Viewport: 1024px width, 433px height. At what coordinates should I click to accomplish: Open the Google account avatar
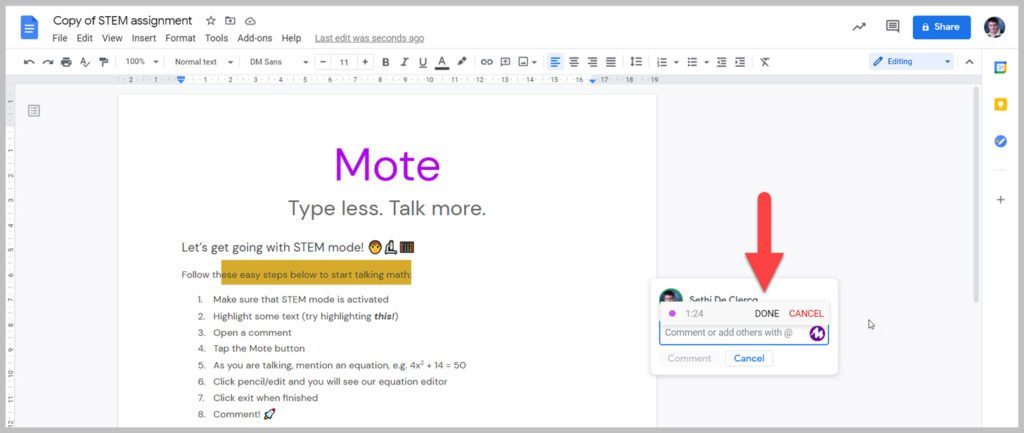tap(995, 27)
